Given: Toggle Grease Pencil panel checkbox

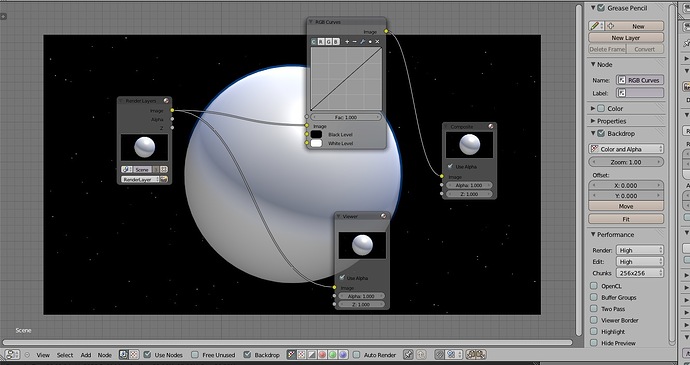Looking at the screenshot, I should point(601,8).
